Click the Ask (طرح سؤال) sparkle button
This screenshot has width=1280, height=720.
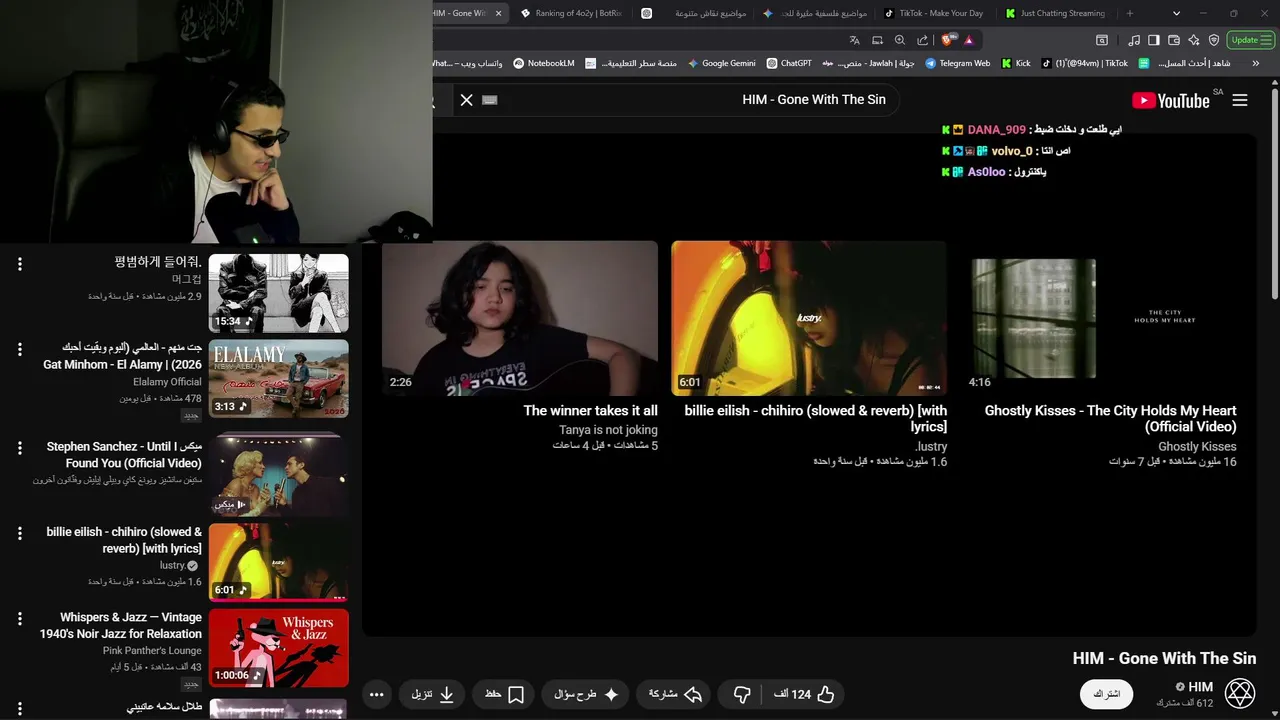coord(586,694)
